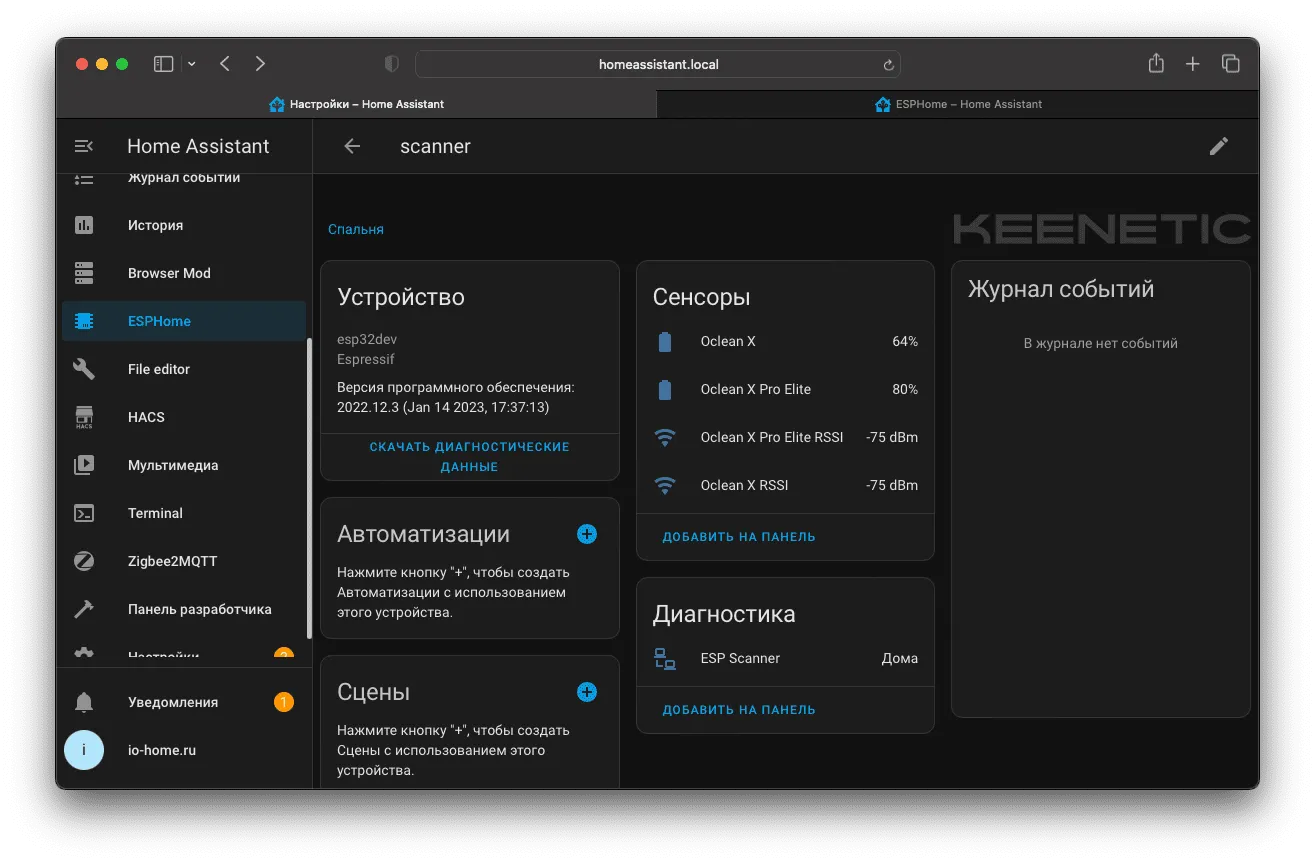Click СКАЧАТЬ ДИАГНОСТИЧЕСКИЕ ДАННЫЕ button
Image resolution: width=1315 pixels, height=863 pixels.
pos(470,457)
